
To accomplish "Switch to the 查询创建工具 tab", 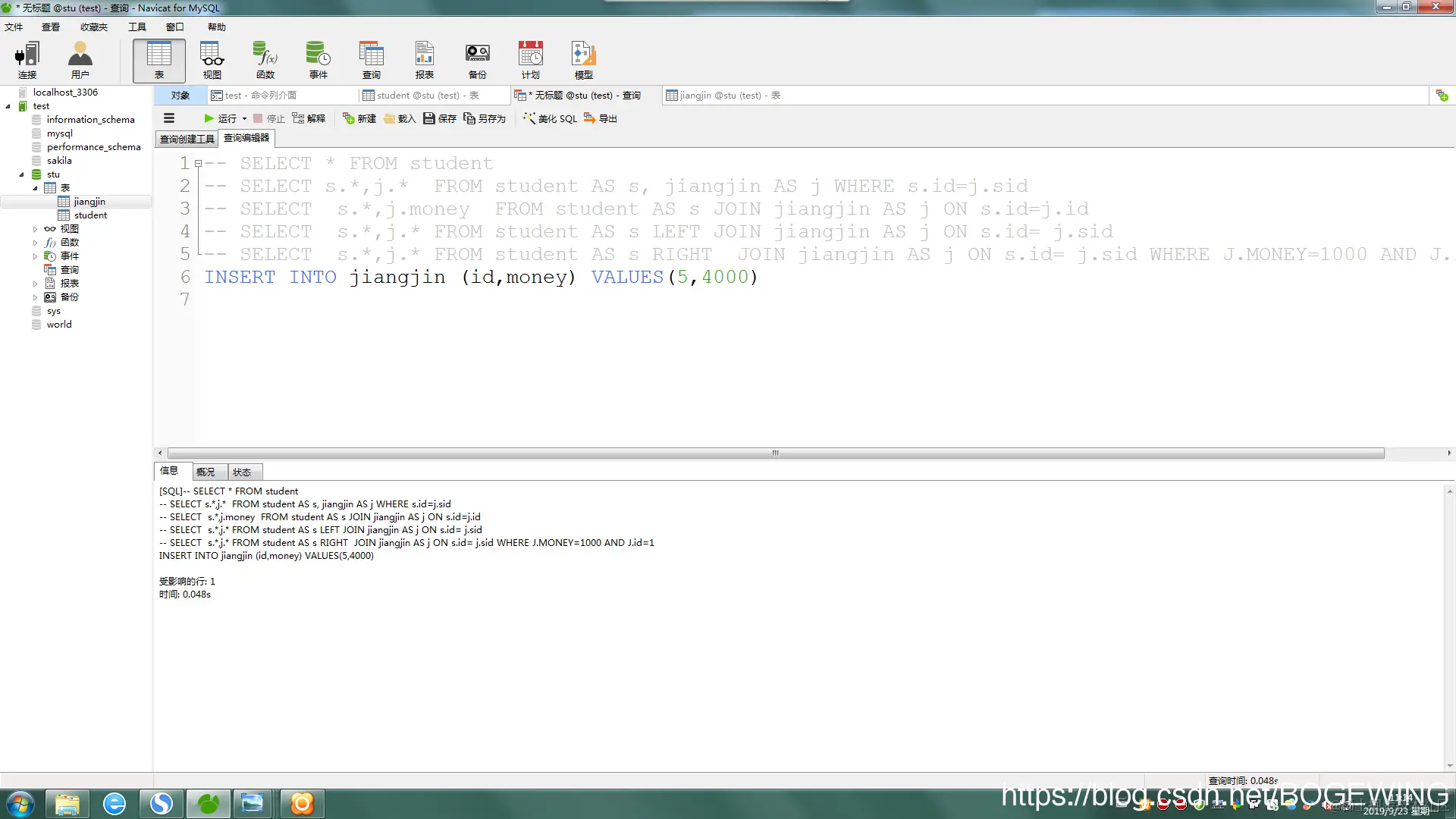I will tap(187, 139).
